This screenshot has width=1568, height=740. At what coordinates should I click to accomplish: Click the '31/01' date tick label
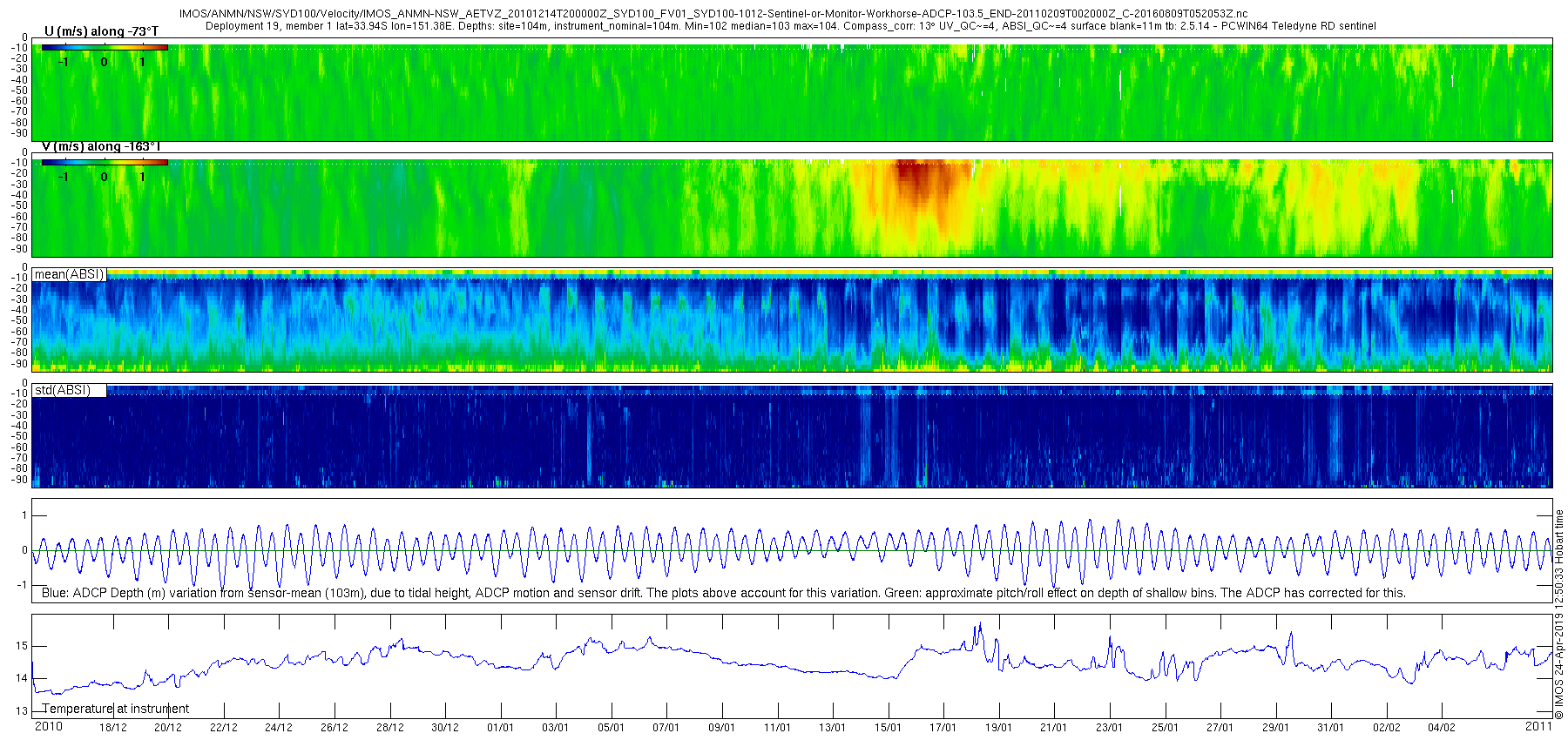pos(1331,728)
